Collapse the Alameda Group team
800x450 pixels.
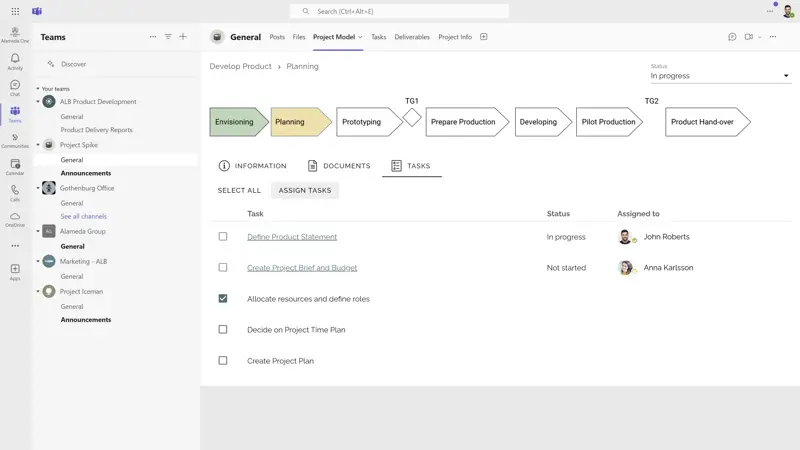pos(38,231)
